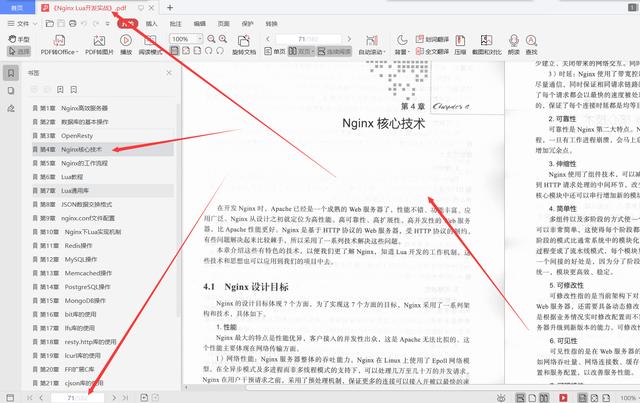
Task: Switch to 单页 single page view
Action: (x=275, y=51)
